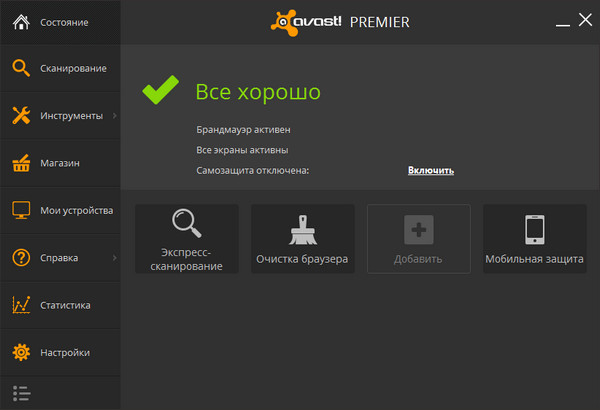Close the avast window
Viewport: 600px width, 410px height.
pos(585,20)
